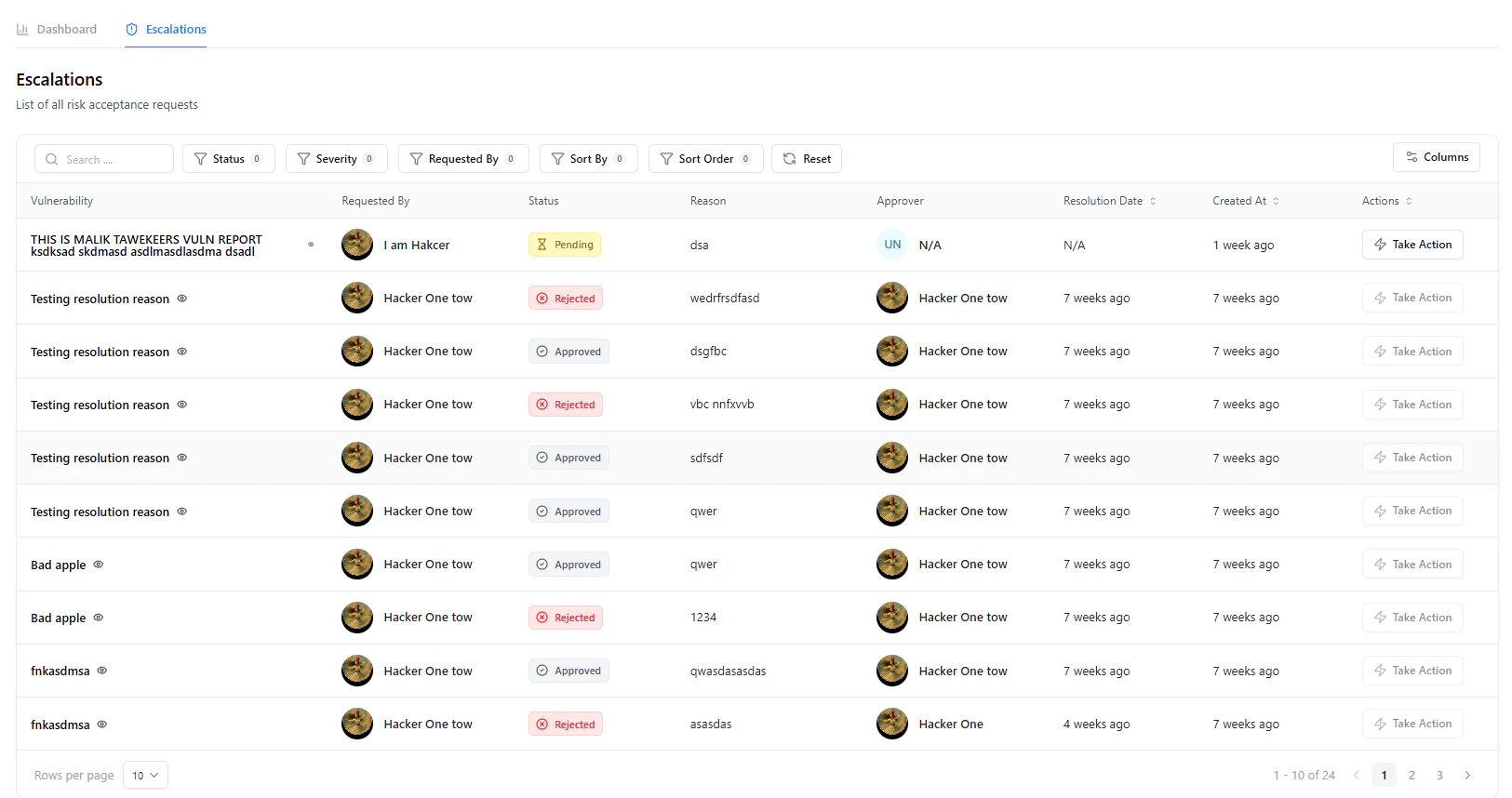Screen dimensions: 1512x798
Task: Click Rejected badge in wedrfrsdfasd row
Action: [566, 299]
